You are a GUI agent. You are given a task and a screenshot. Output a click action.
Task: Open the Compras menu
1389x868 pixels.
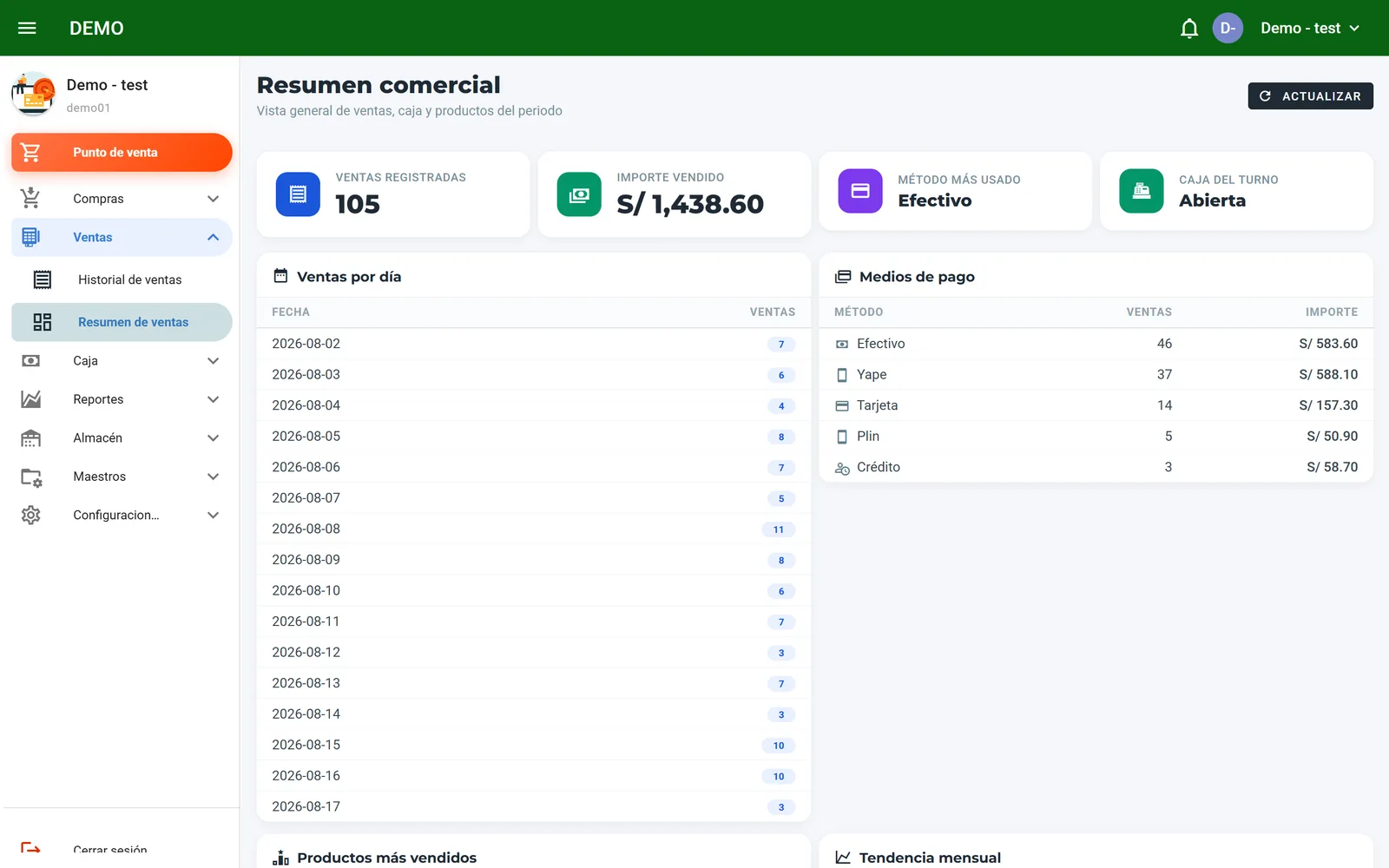[x=122, y=199]
